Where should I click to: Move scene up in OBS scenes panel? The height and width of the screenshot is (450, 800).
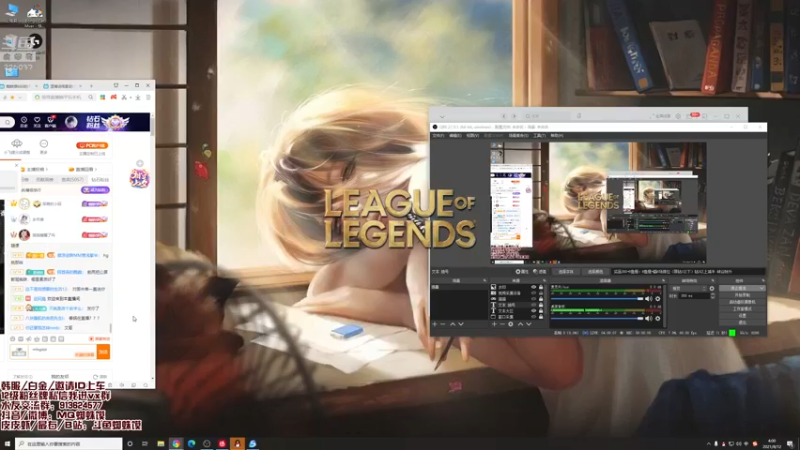click(453, 324)
